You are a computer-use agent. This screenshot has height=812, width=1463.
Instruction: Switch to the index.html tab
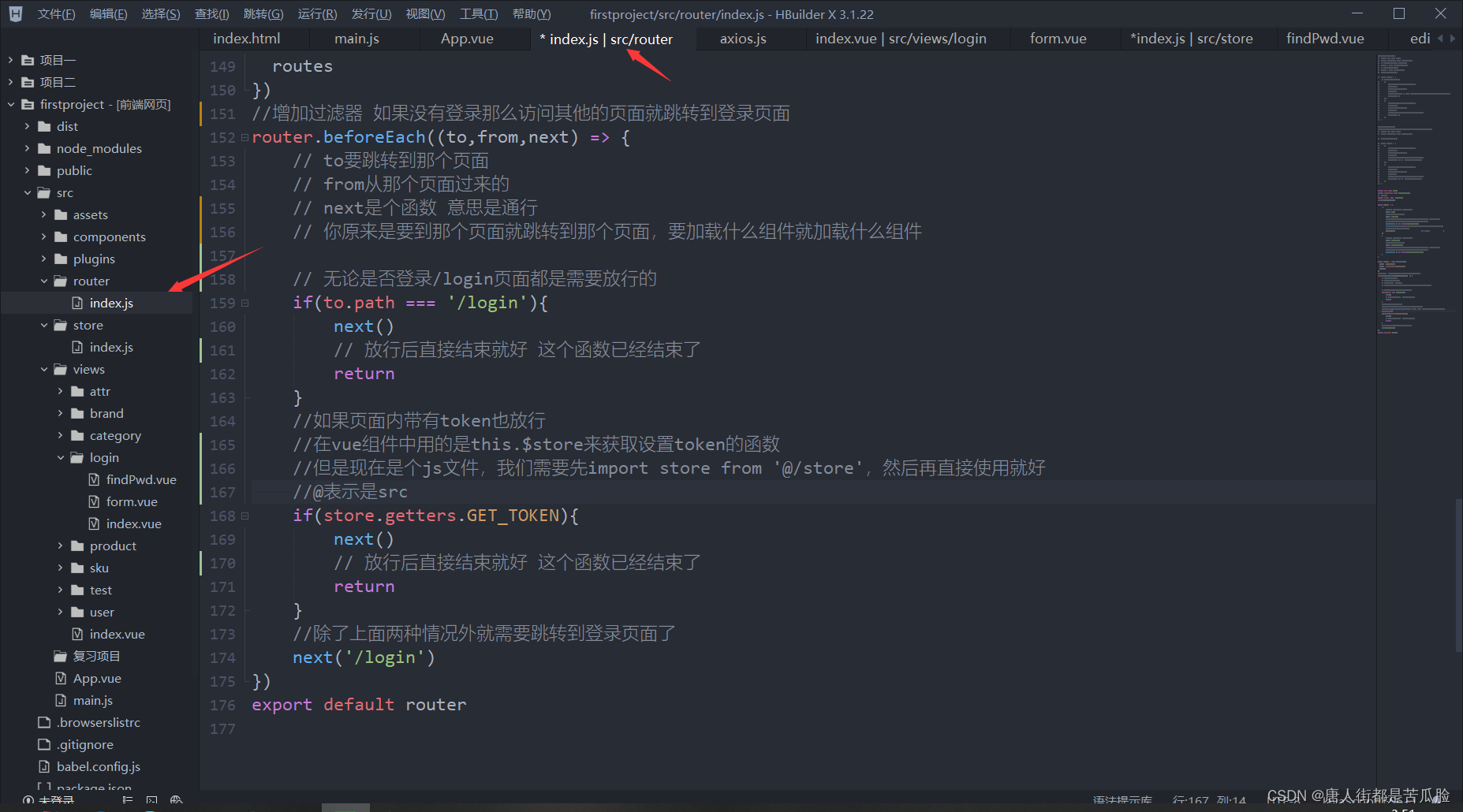click(247, 39)
